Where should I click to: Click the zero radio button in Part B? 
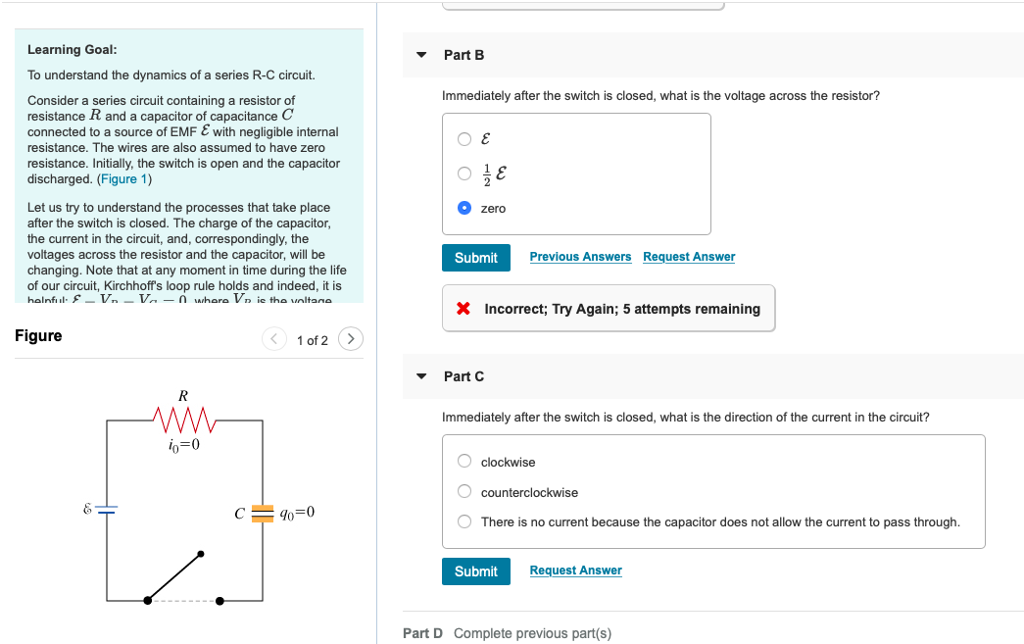click(x=464, y=207)
